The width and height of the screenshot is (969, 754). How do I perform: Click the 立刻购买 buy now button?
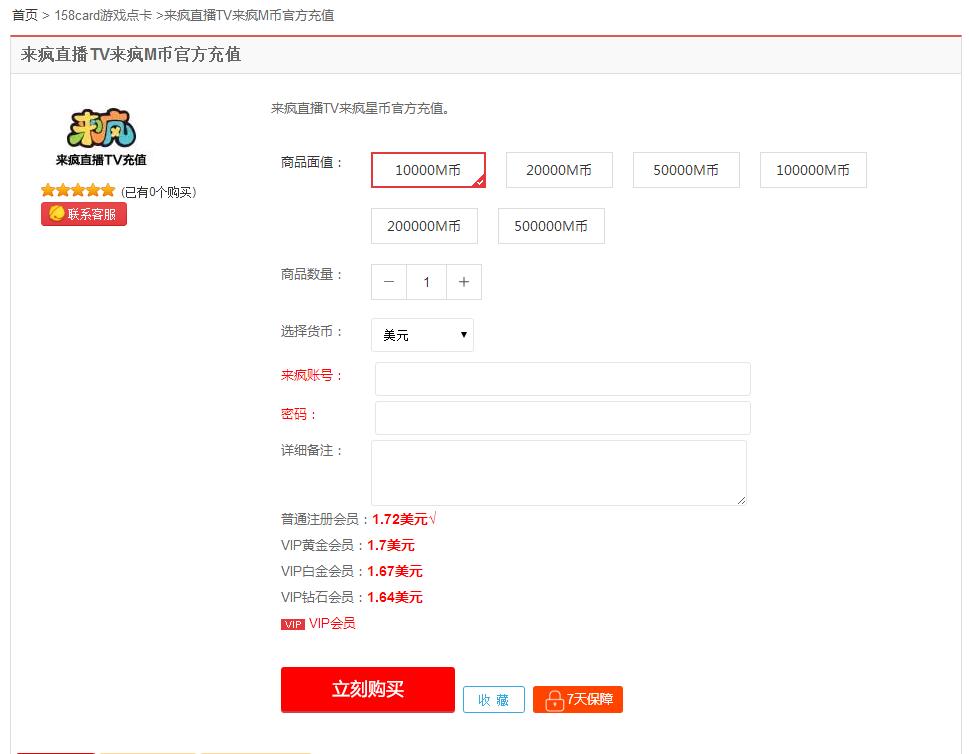pyautogui.click(x=368, y=689)
